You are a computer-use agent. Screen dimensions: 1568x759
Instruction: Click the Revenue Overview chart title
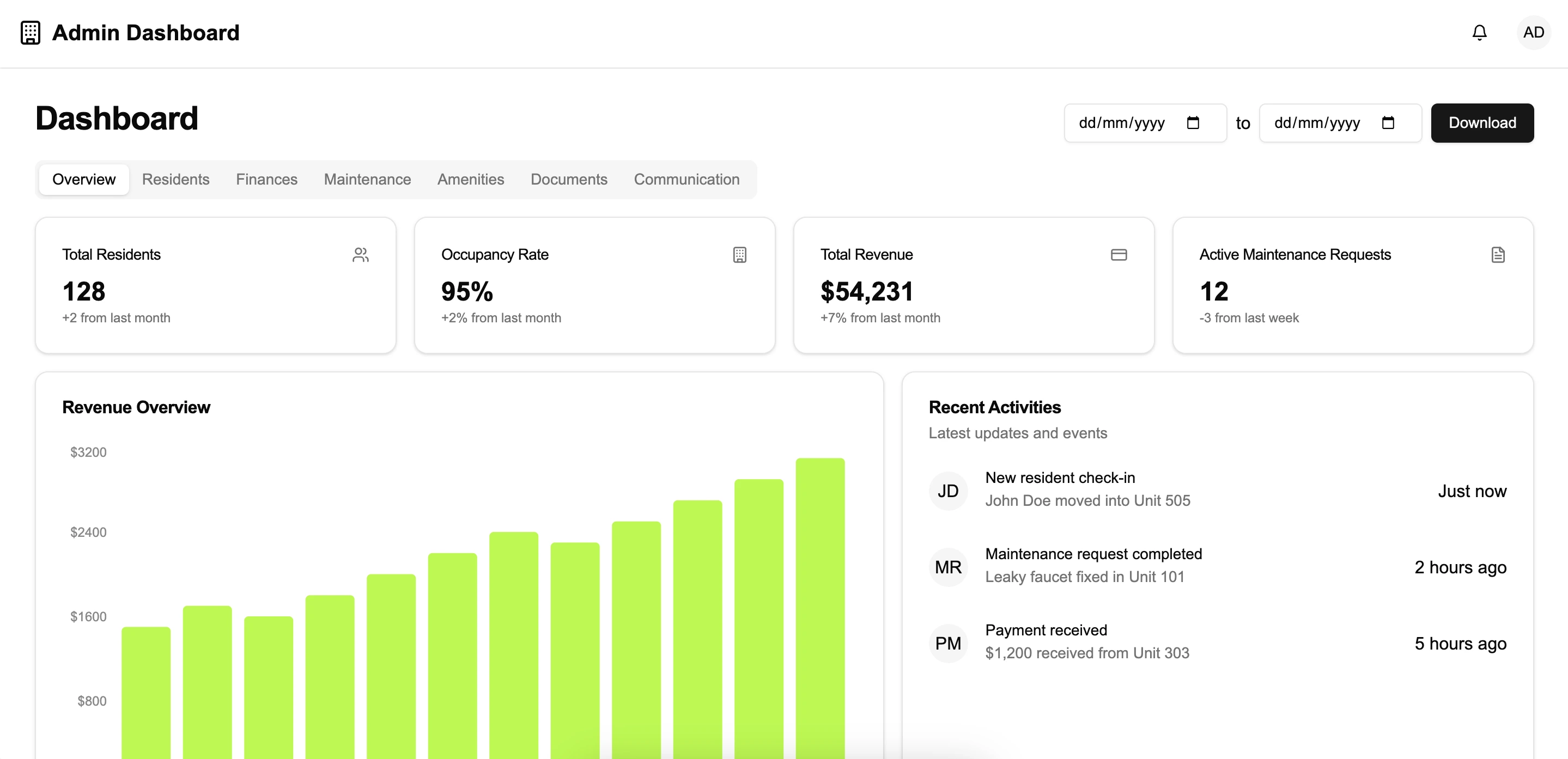136,407
